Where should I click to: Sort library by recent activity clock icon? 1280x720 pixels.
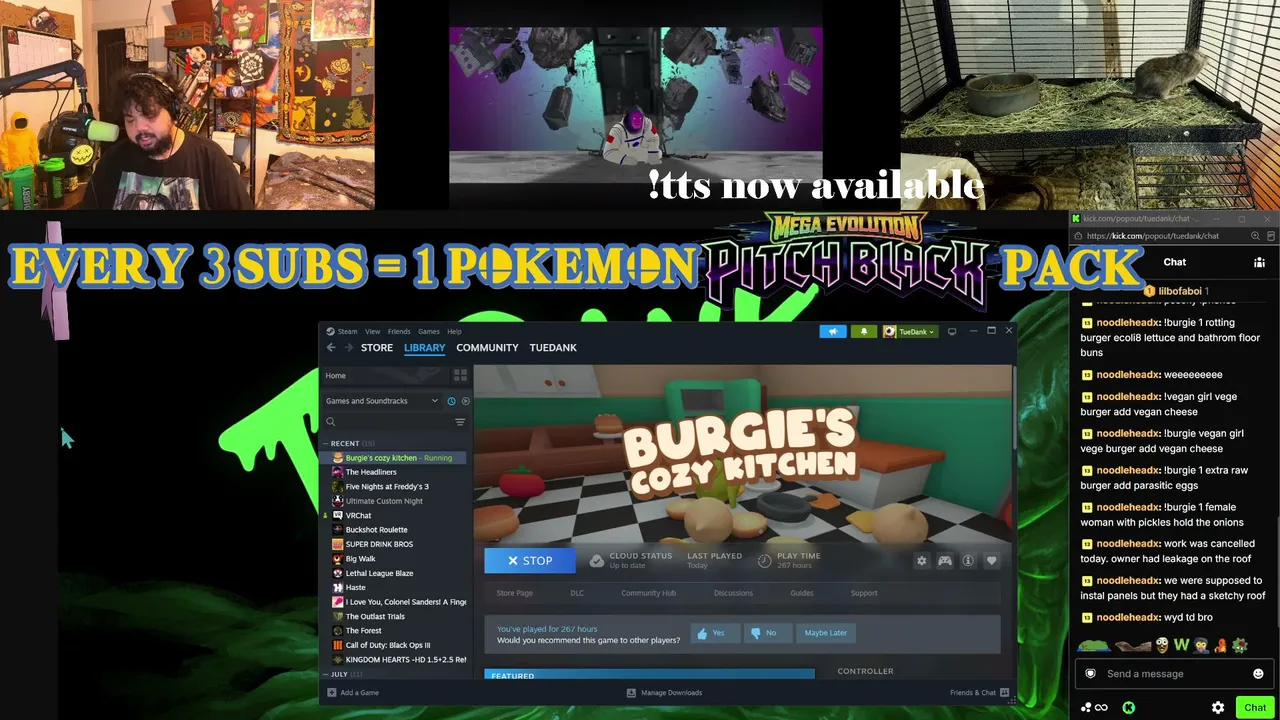(x=451, y=401)
